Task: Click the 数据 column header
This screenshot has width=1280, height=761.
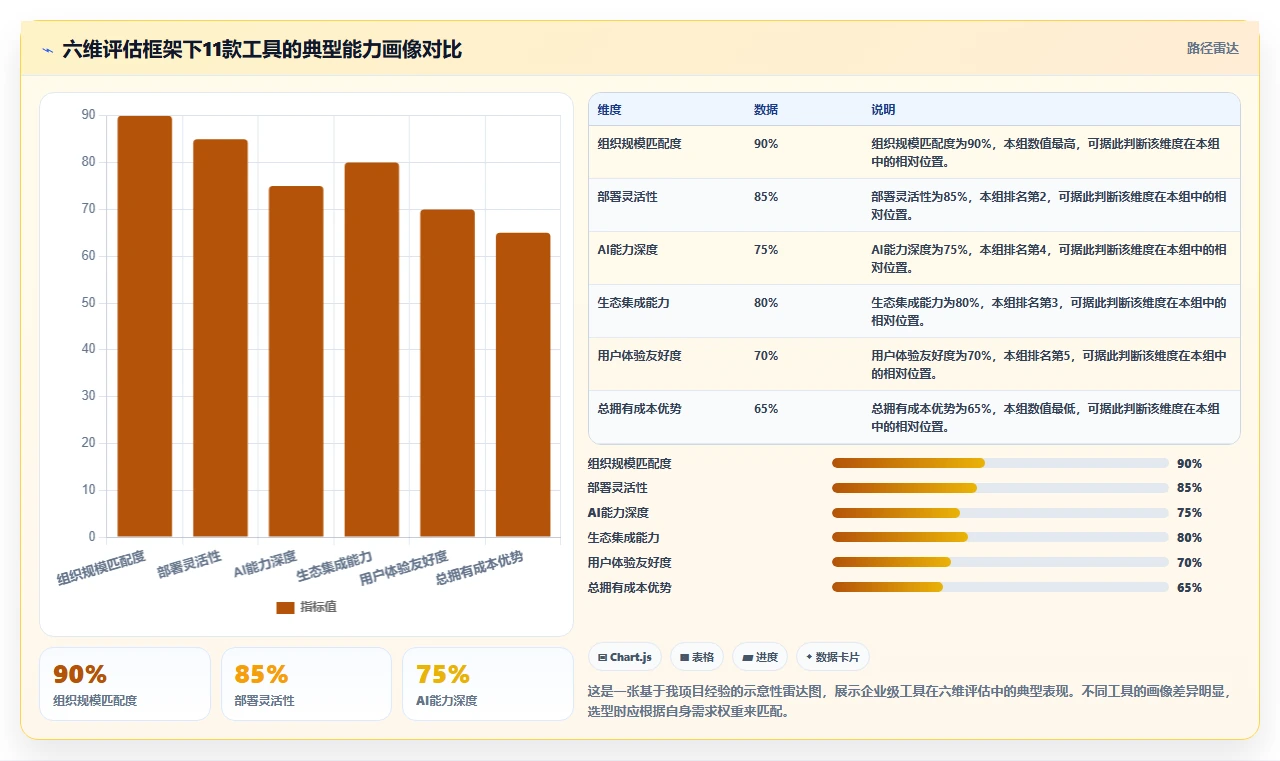Action: coord(766,109)
